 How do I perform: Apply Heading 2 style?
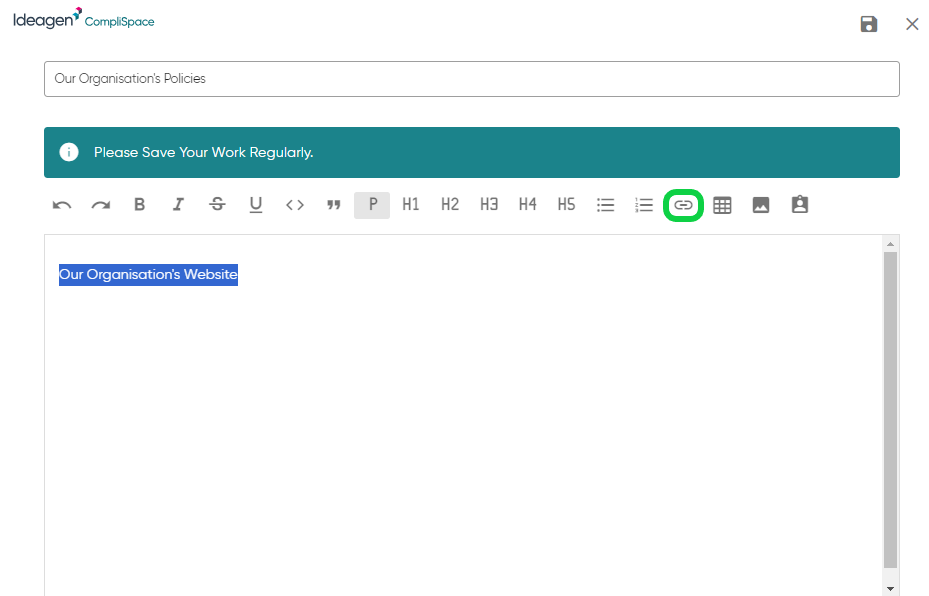point(450,204)
